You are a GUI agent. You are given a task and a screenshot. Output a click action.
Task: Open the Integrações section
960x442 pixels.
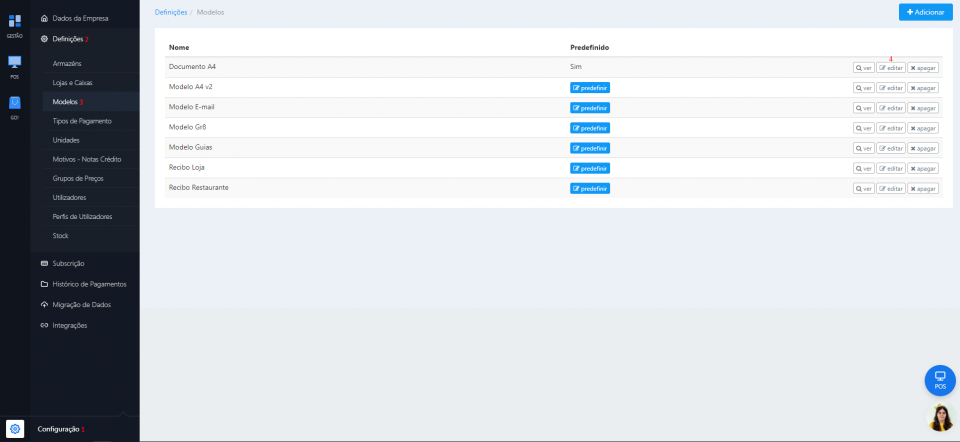69,325
